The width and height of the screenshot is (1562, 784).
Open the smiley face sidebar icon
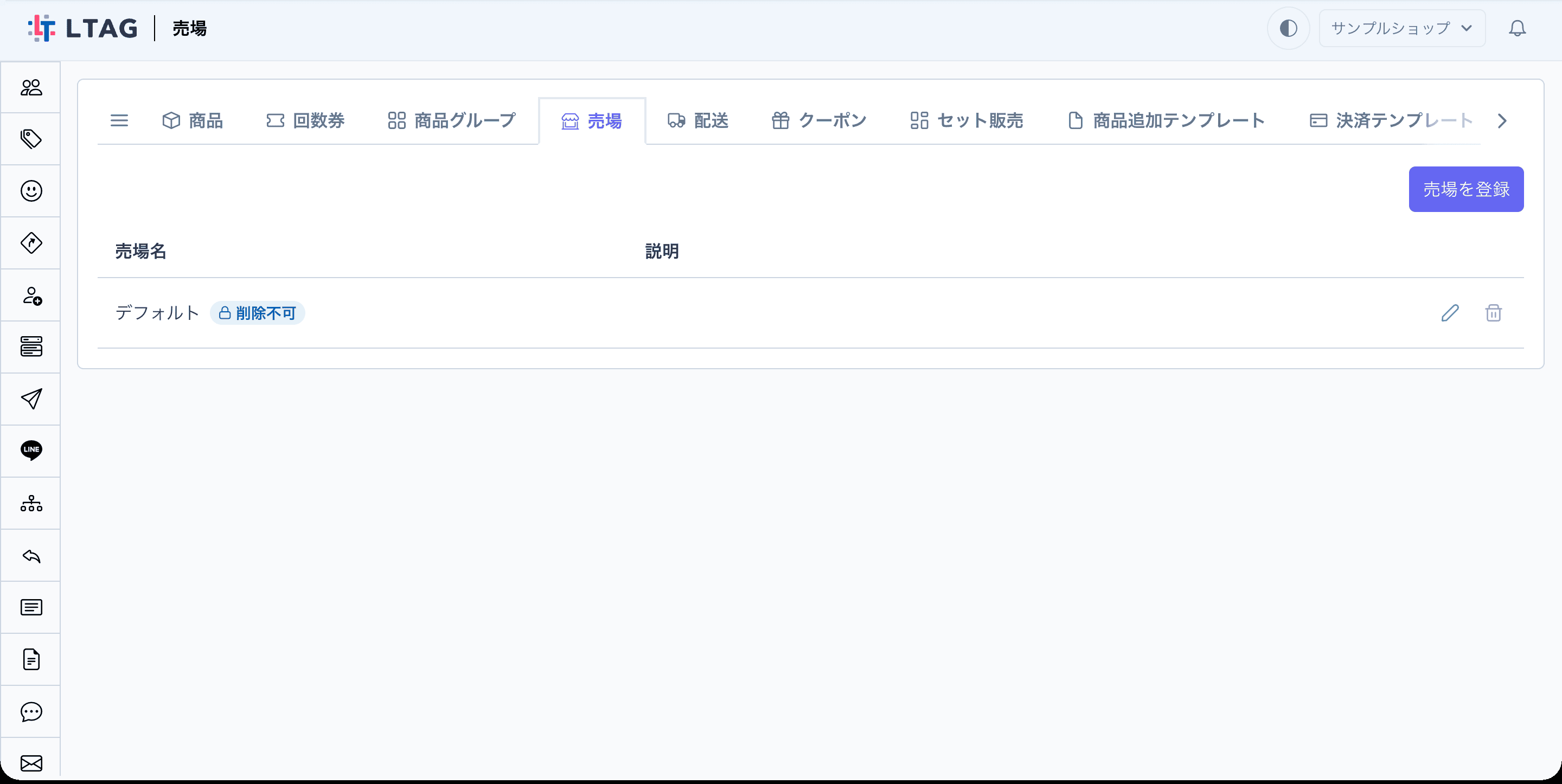(x=31, y=191)
